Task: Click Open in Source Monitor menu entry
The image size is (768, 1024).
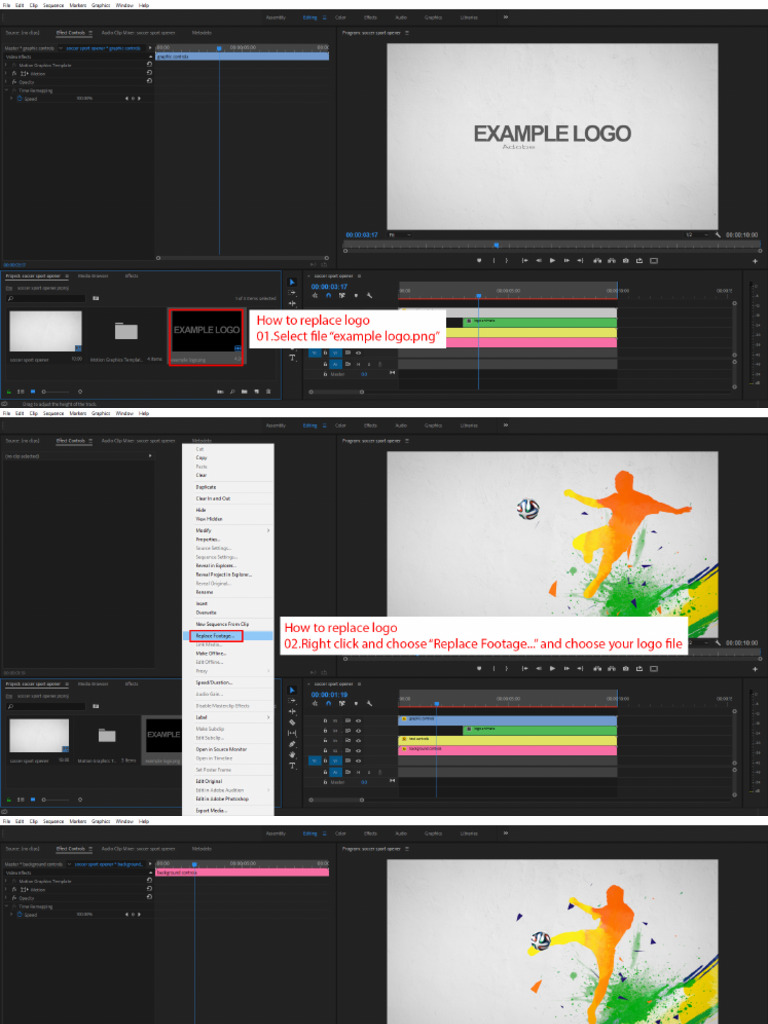Action: coord(228,749)
